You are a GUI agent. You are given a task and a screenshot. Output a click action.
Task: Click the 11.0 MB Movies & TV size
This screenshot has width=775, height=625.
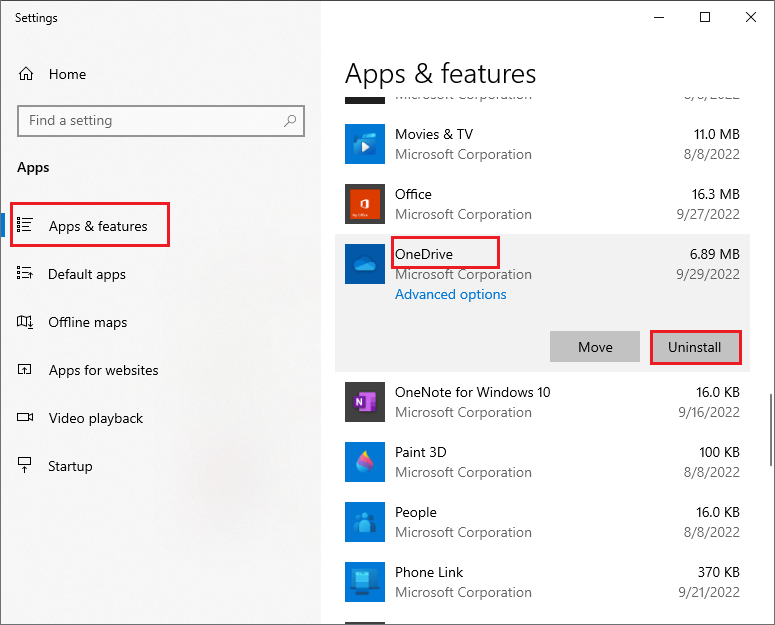click(717, 134)
